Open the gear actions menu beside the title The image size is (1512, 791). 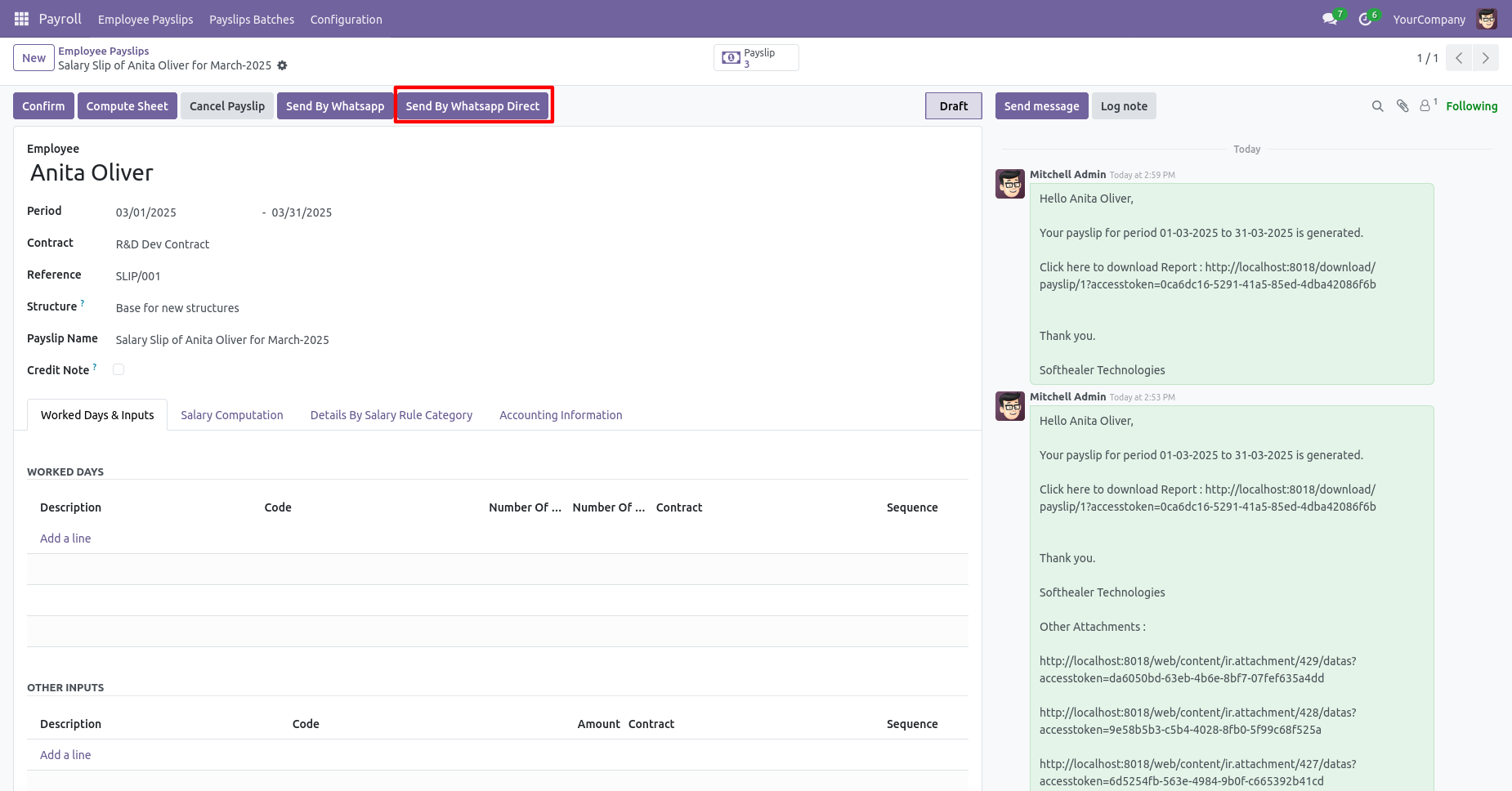[282, 65]
